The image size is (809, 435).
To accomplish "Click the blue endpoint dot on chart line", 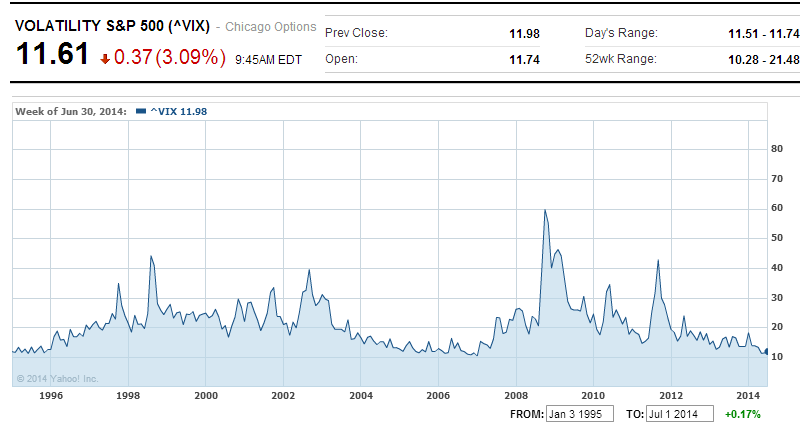I will [x=767, y=351].
